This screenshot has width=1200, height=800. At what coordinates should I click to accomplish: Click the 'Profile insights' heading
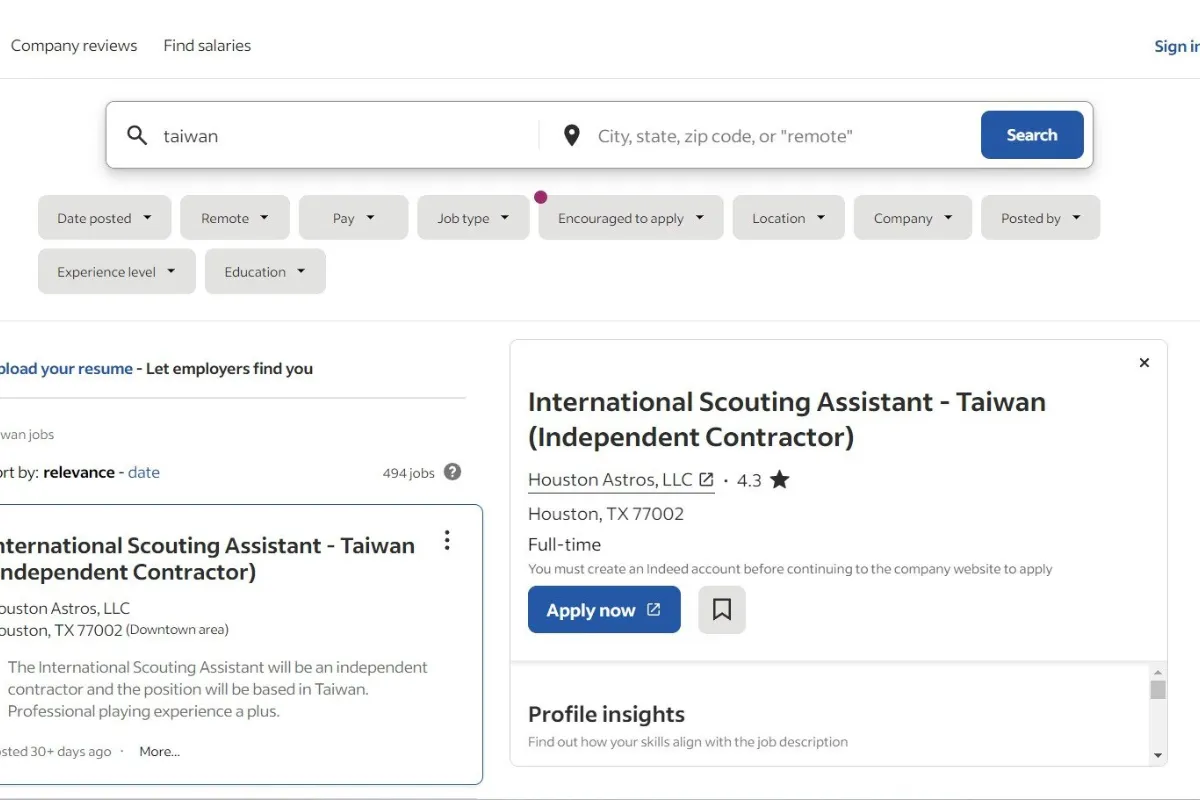click(606, 714)
